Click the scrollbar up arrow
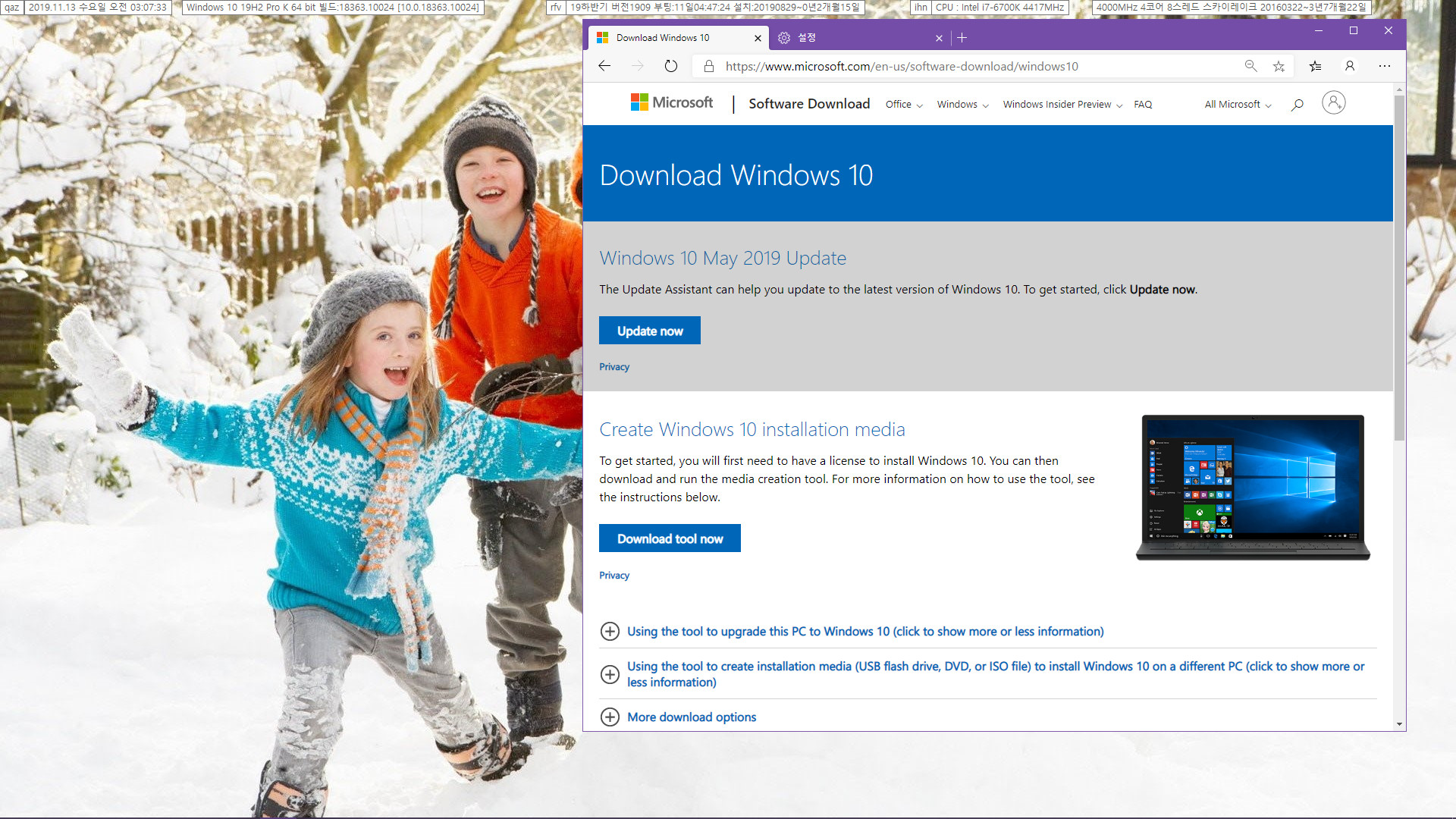This screenshot has height=819, width=1456. [x=1399, y=89]
